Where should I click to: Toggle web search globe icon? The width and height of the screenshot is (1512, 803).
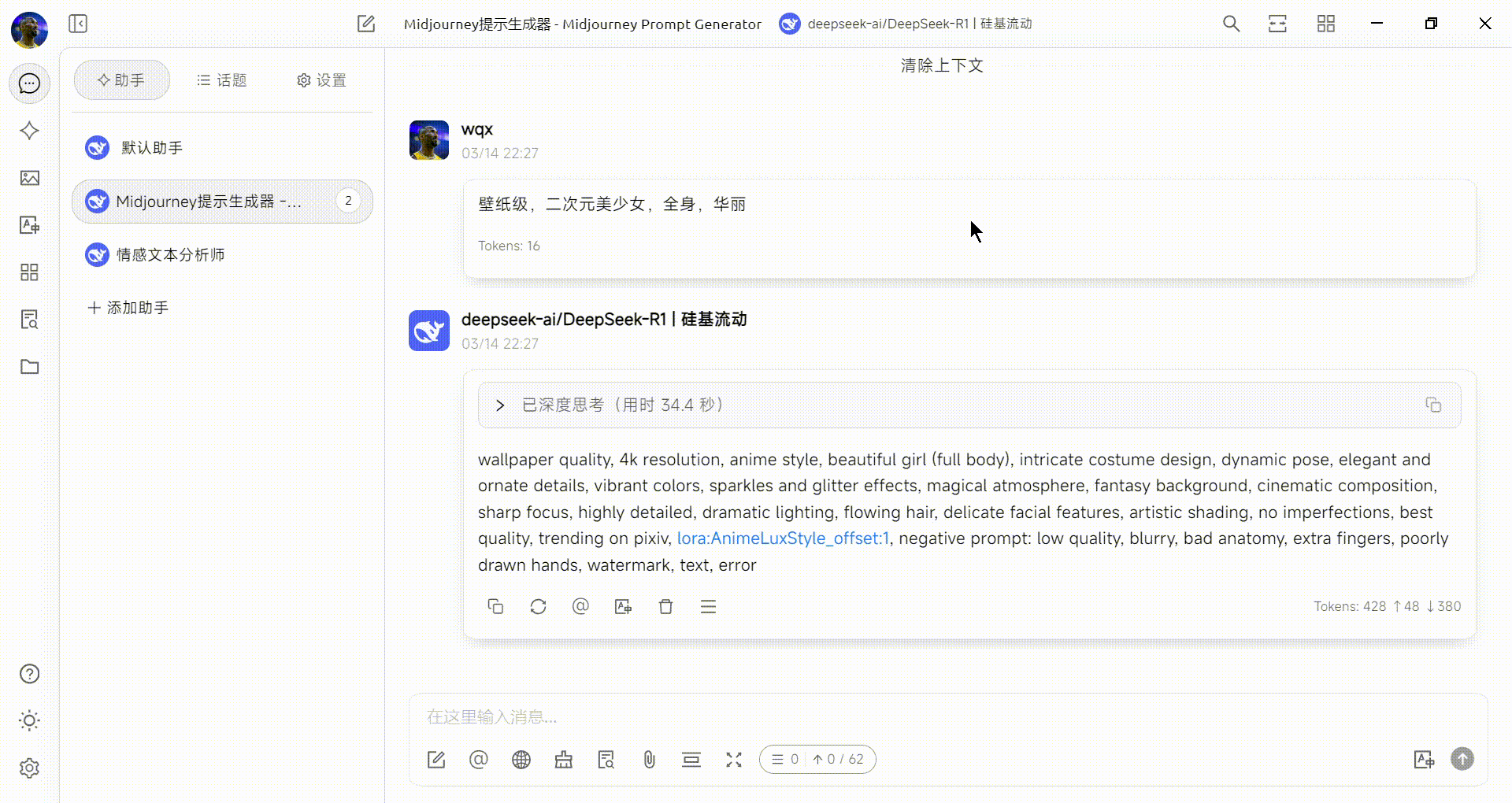coord(521,760)
